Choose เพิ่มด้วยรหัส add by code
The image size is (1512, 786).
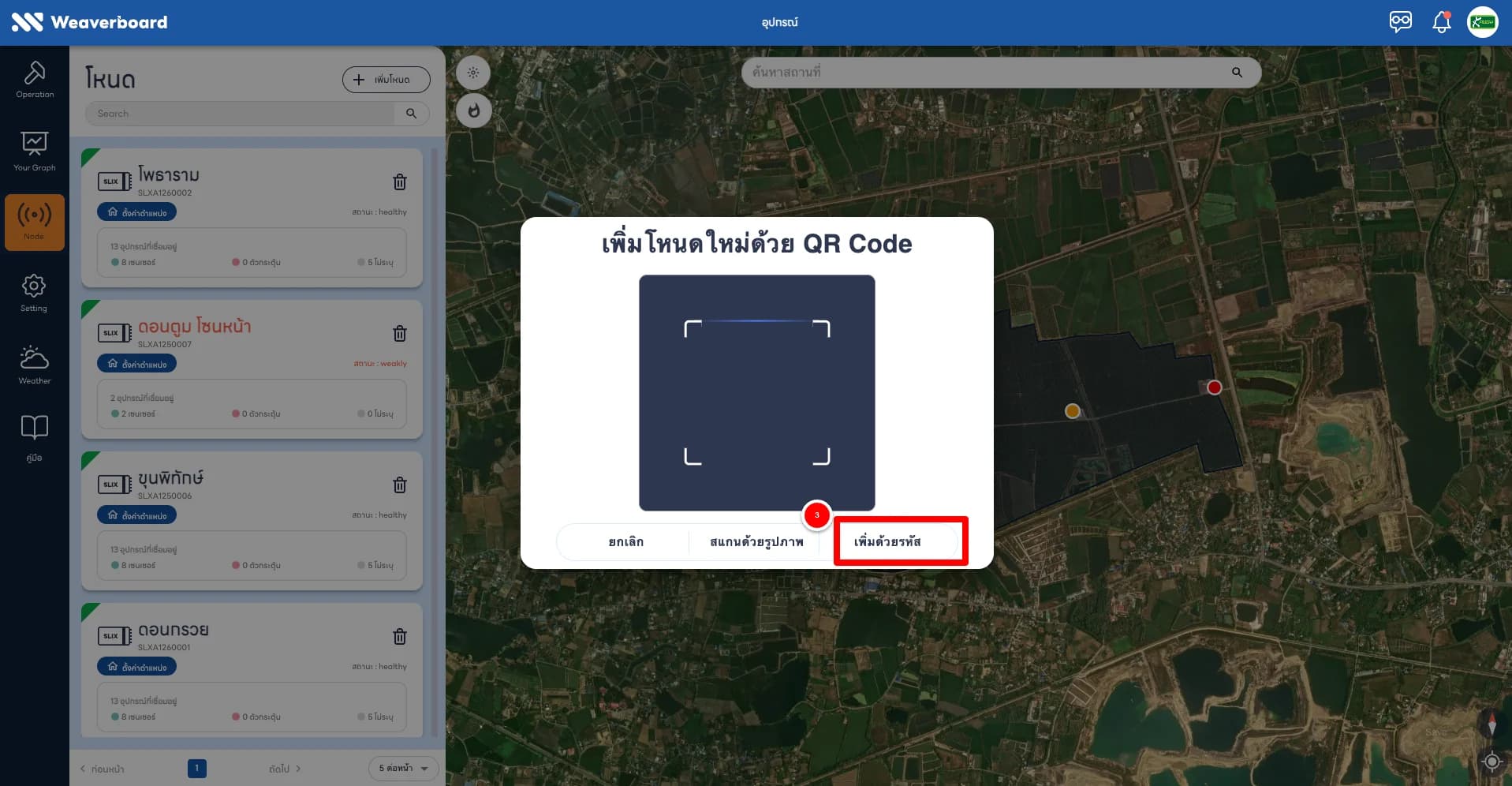point(888,542)
